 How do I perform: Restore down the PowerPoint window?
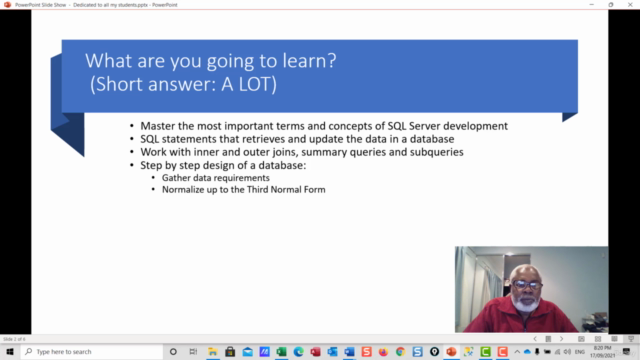[x=611, y=4]
